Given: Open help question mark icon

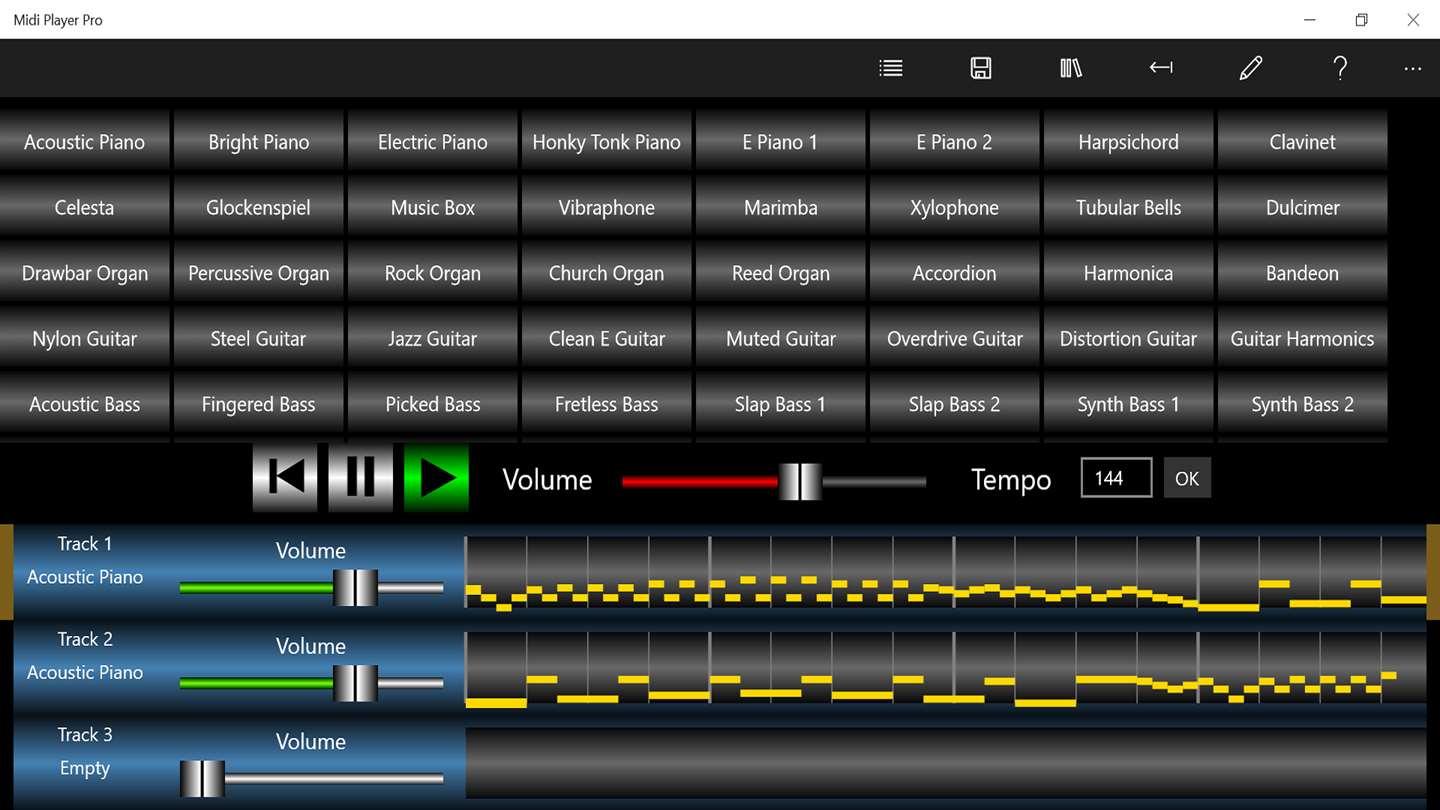Looking at the screenshot, I should tap(1340, 68).
